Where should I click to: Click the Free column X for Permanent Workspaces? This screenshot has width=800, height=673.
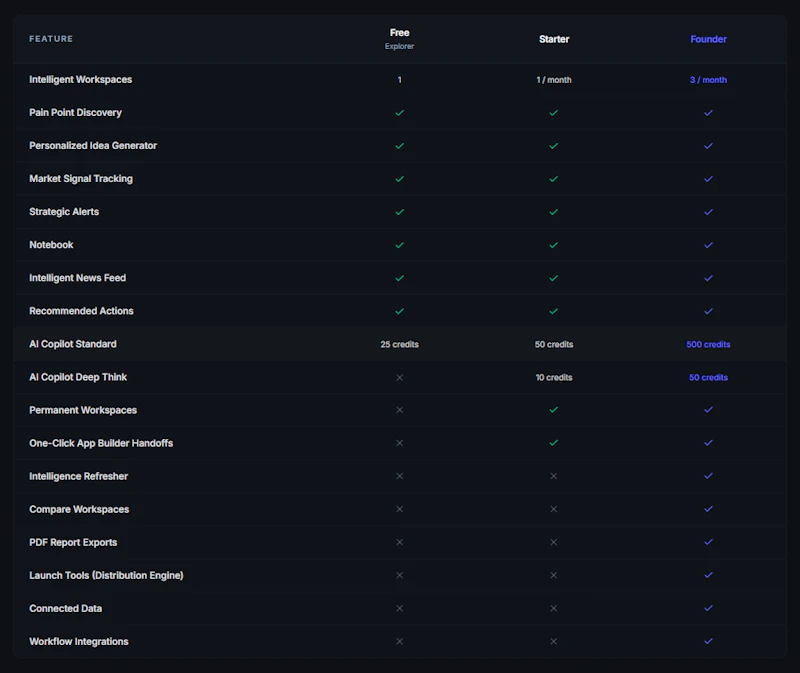click(399, 410)
